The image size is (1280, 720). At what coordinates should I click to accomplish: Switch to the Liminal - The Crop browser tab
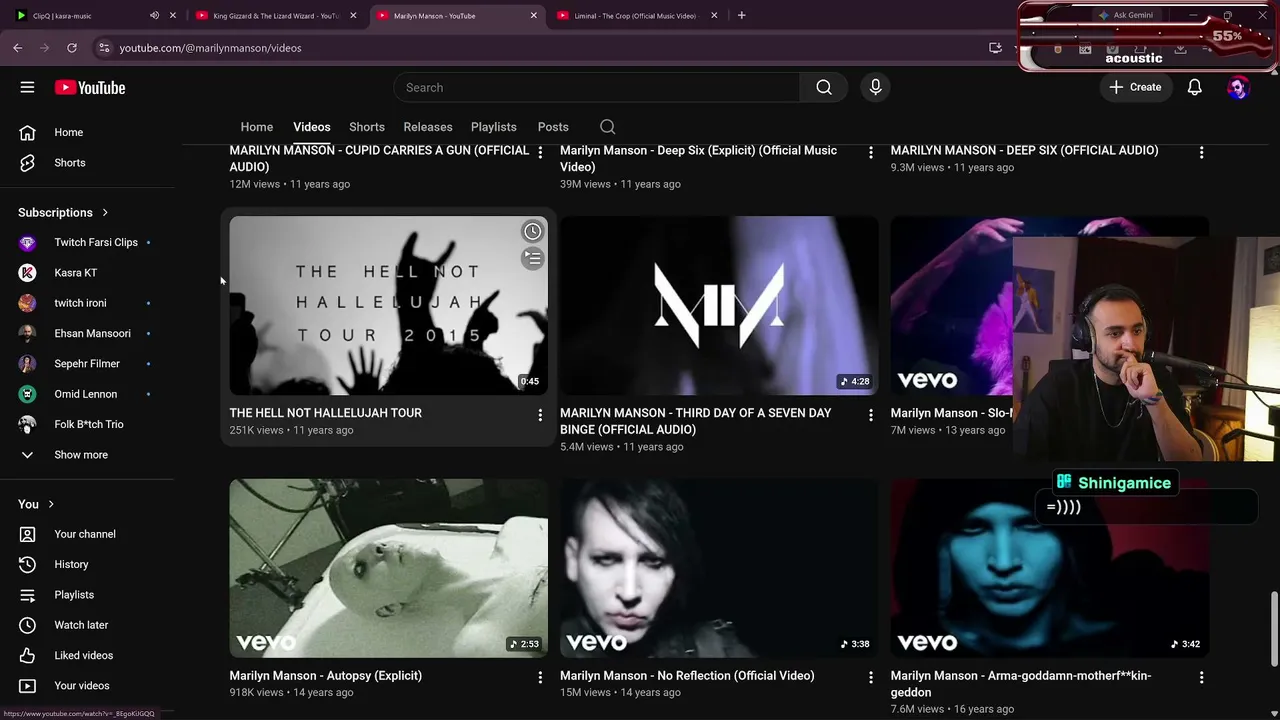point(637,16)
